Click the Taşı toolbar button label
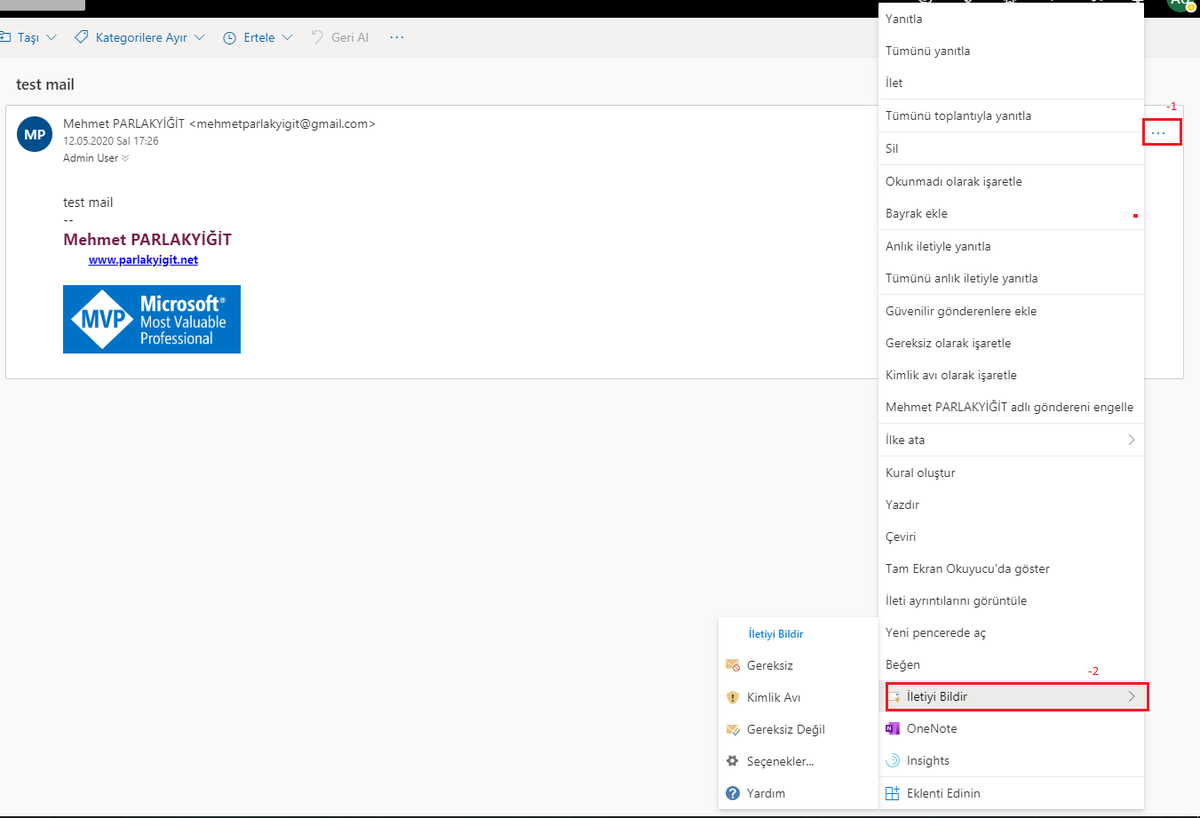1200x818 pixels. tap(29, 37)
